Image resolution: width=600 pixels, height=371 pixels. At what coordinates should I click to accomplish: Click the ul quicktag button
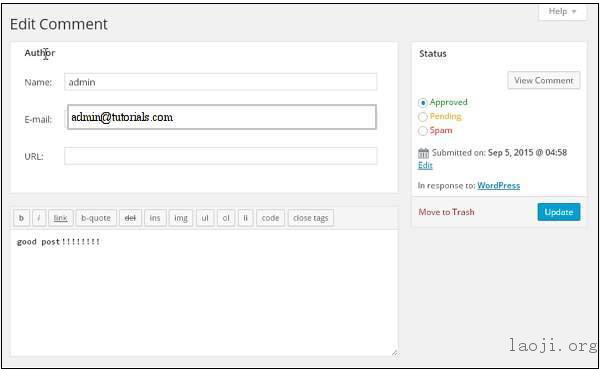click(205, 218)
